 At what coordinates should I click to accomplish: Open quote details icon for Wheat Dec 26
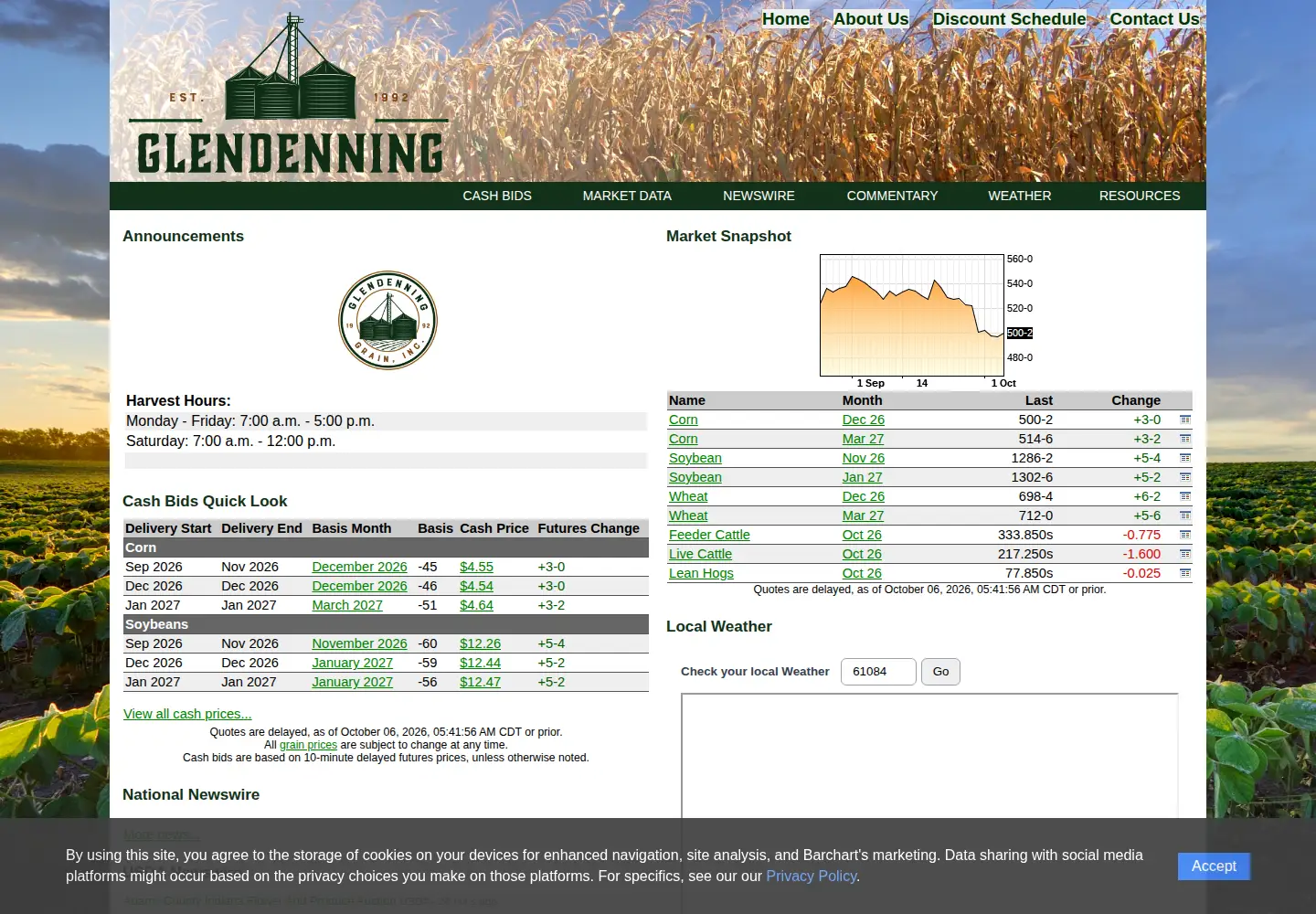tap(1185, 496)
